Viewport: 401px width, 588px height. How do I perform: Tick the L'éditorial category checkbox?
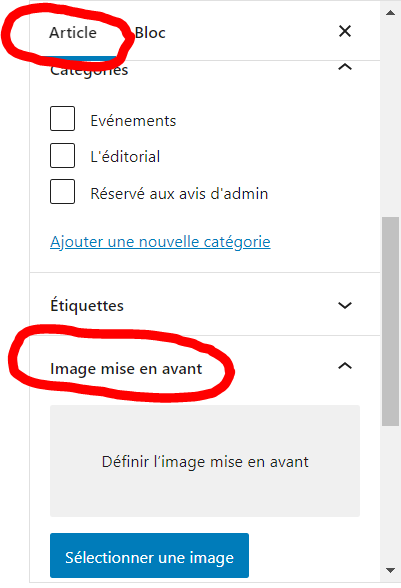pyautogui.click(x=62, y=155)
